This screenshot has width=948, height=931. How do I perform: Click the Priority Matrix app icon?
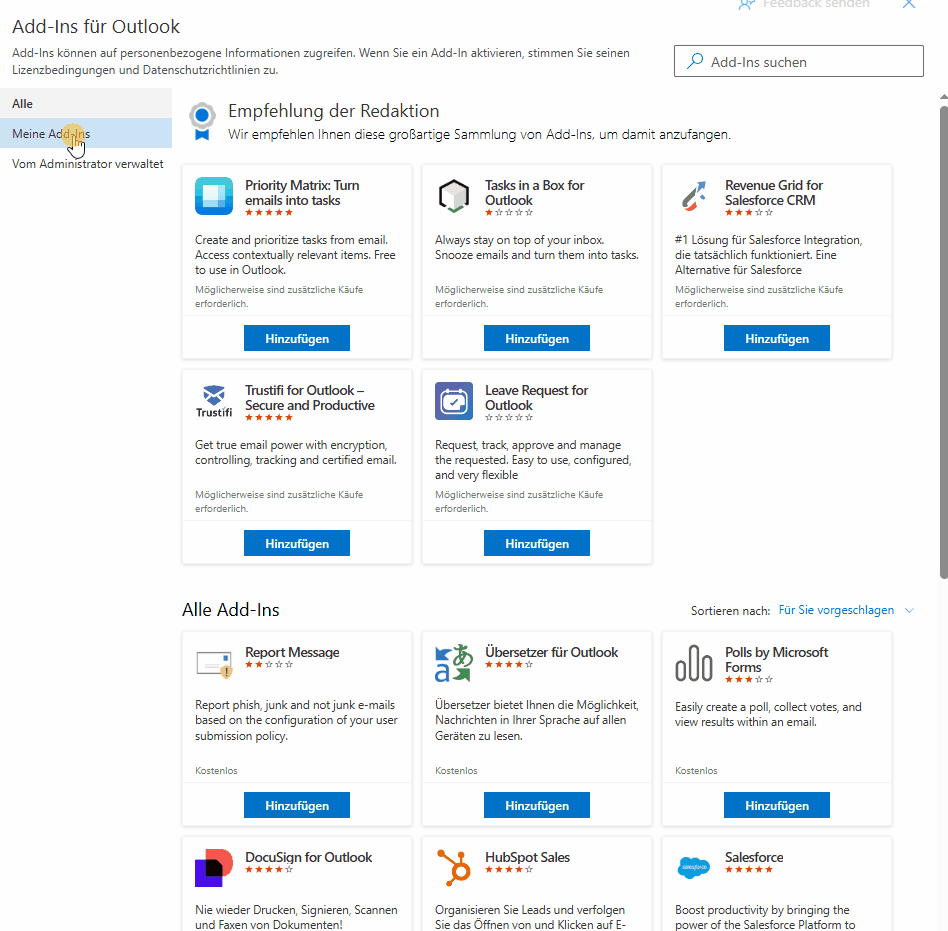pyautogui.click(x=213, y=196)
